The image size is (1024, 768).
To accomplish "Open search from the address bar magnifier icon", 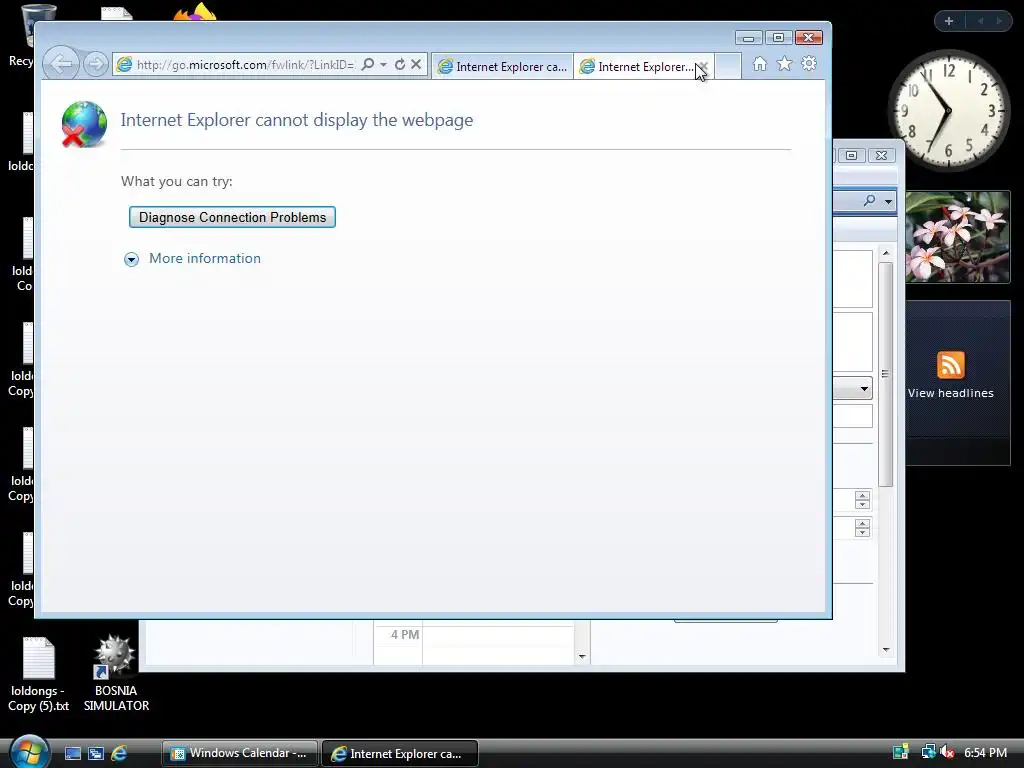I will 368,64.
